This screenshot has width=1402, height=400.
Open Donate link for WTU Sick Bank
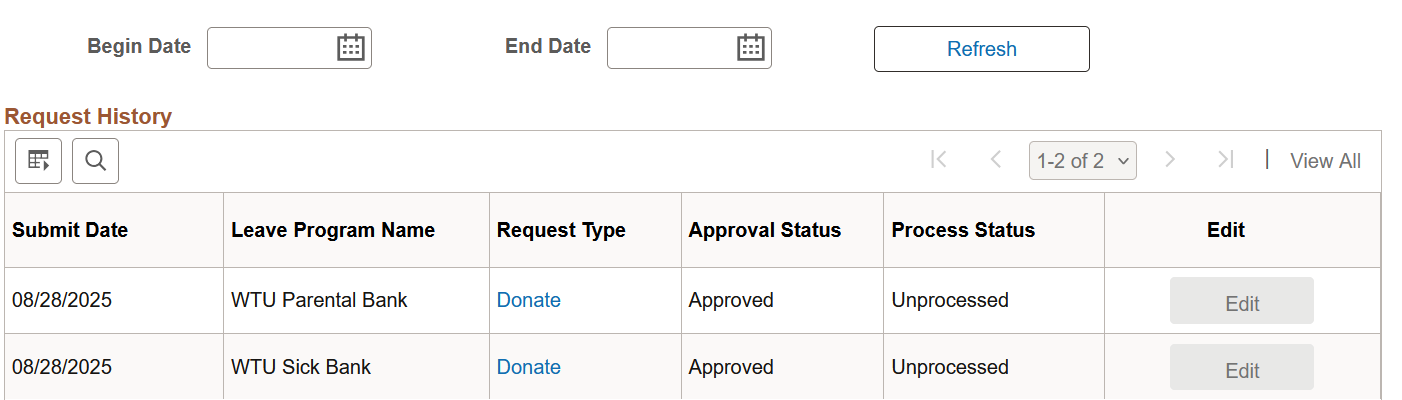click(529, 367)
